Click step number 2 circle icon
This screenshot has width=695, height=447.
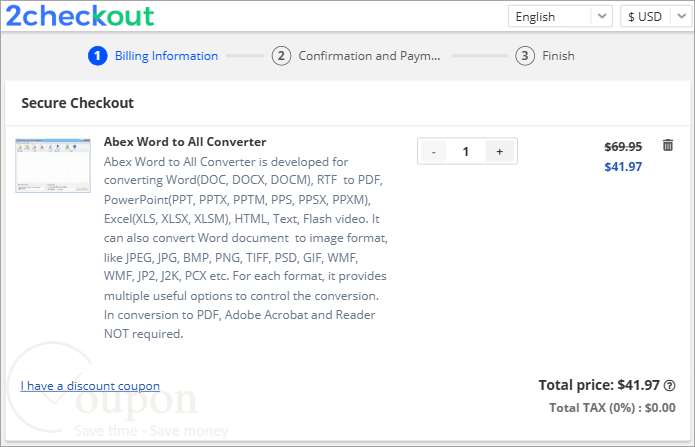[x=281, y=56]
